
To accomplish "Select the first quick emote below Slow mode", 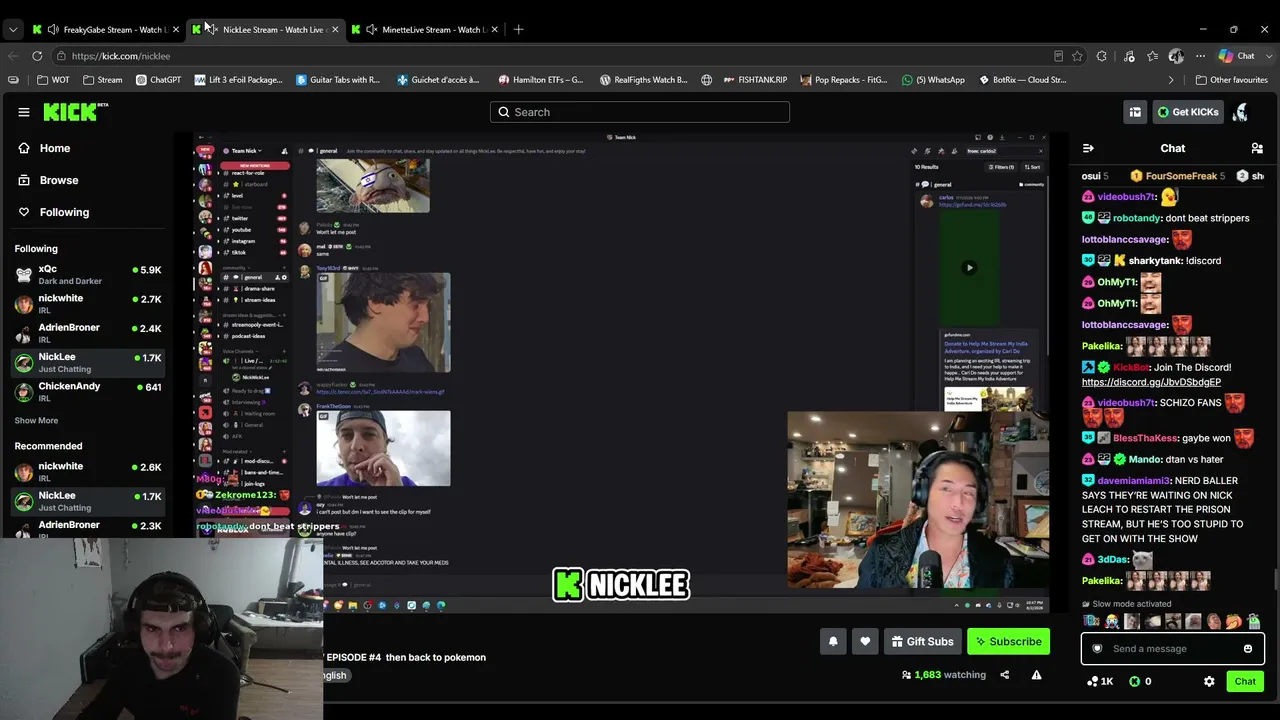I will 1091,622.
